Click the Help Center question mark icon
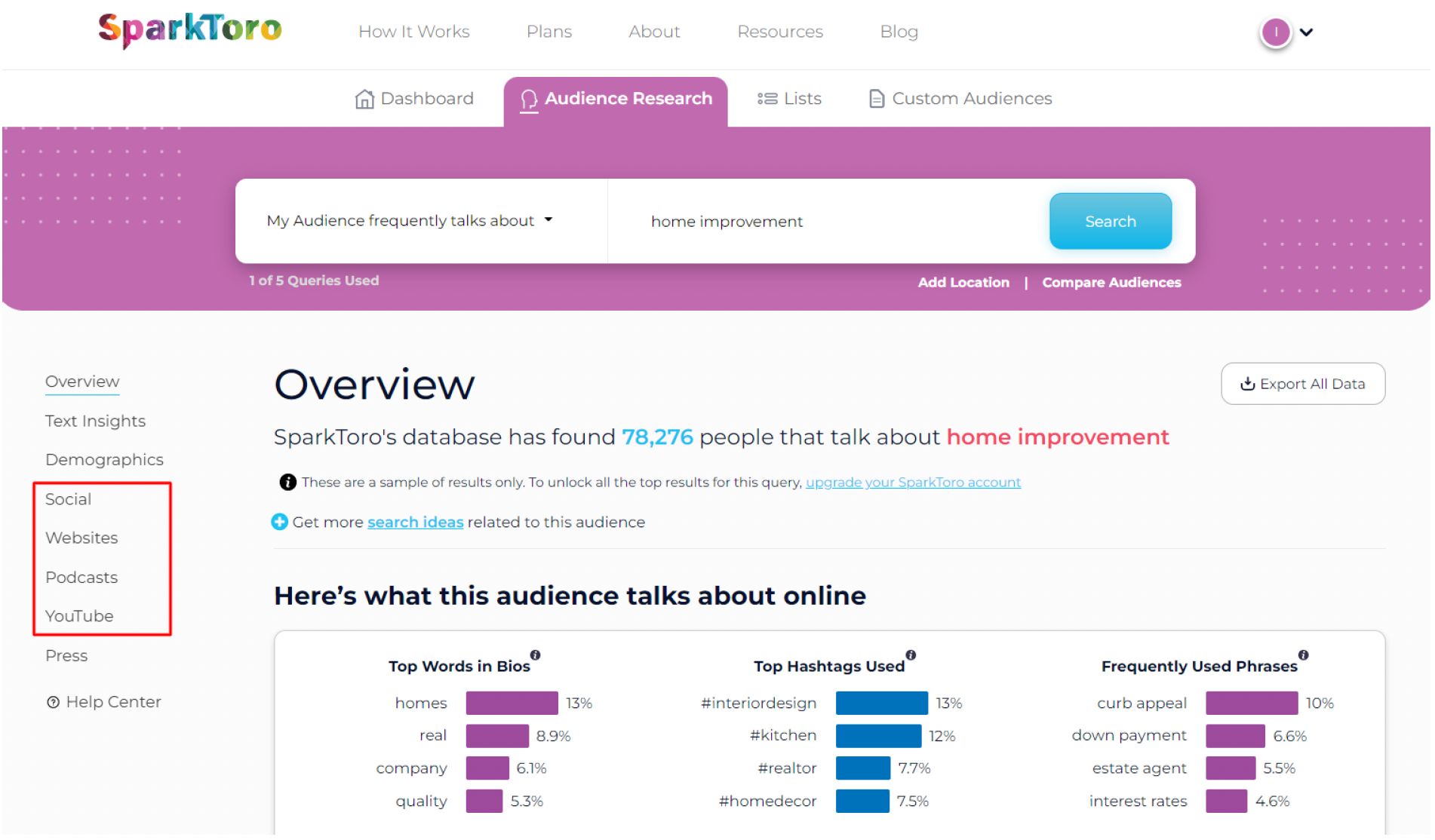 point(53,703)
